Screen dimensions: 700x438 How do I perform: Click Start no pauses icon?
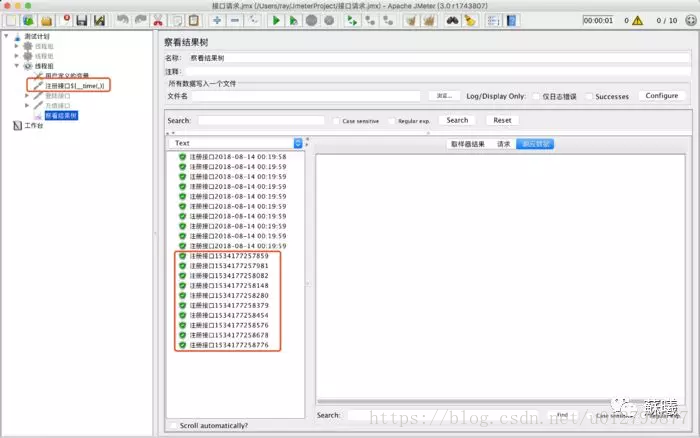click(x=293, y=21)
